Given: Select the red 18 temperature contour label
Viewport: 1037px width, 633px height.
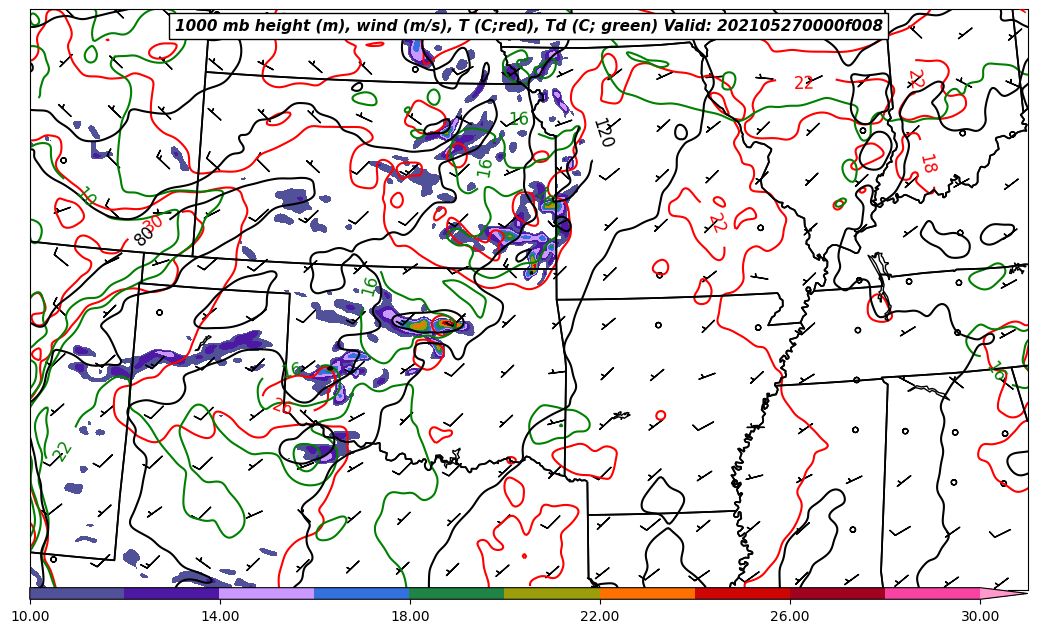Looking at the screenshot, I should [x=927, y=164].
